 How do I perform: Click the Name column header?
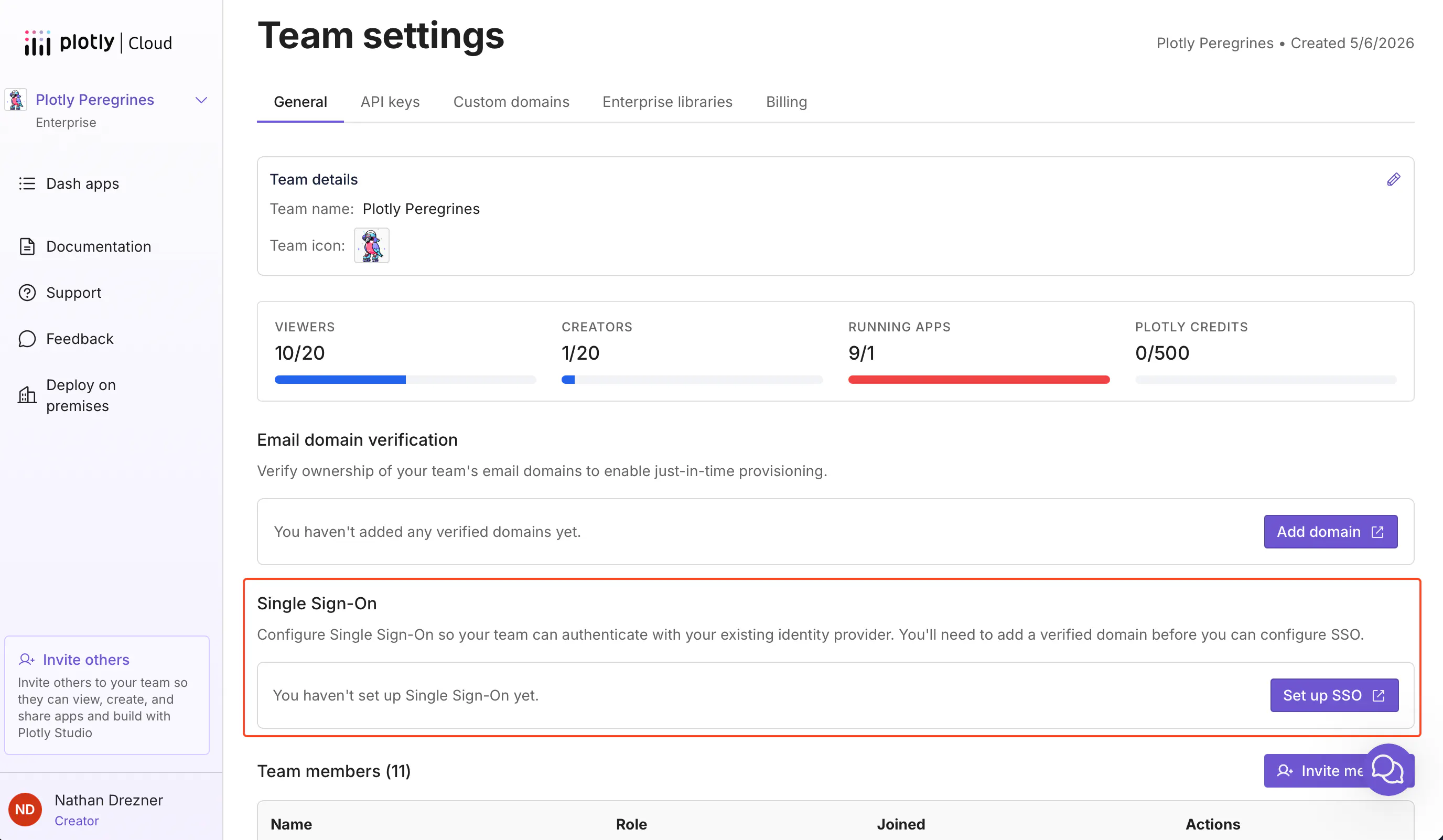point(291,824)
